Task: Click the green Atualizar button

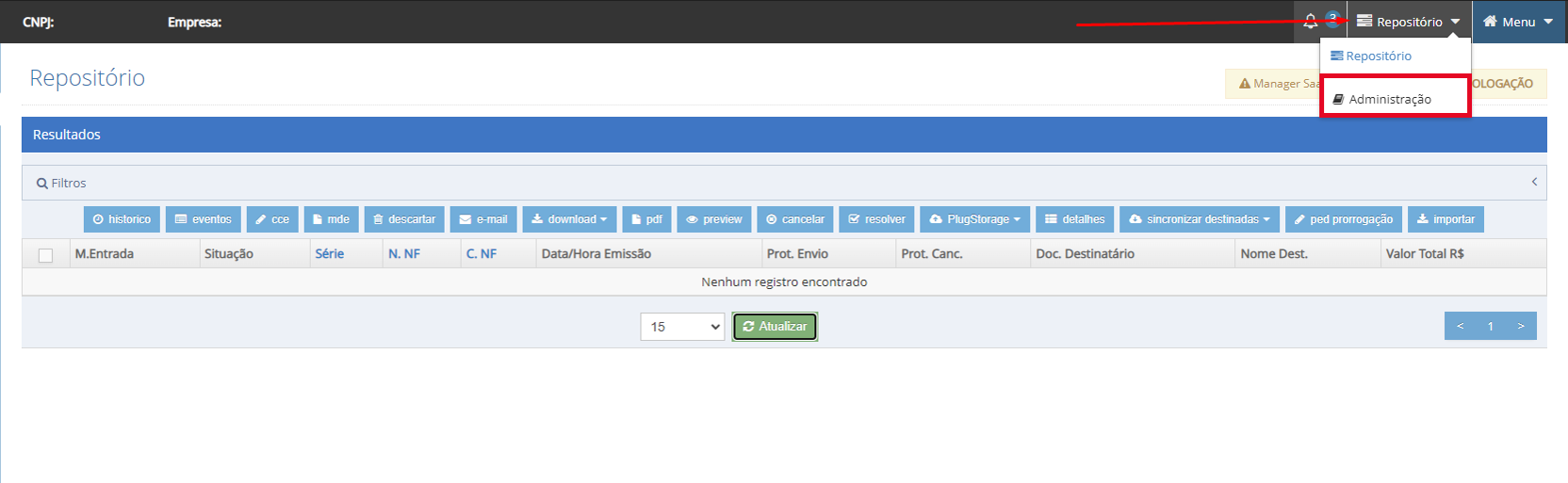Action: click(775, 327)
